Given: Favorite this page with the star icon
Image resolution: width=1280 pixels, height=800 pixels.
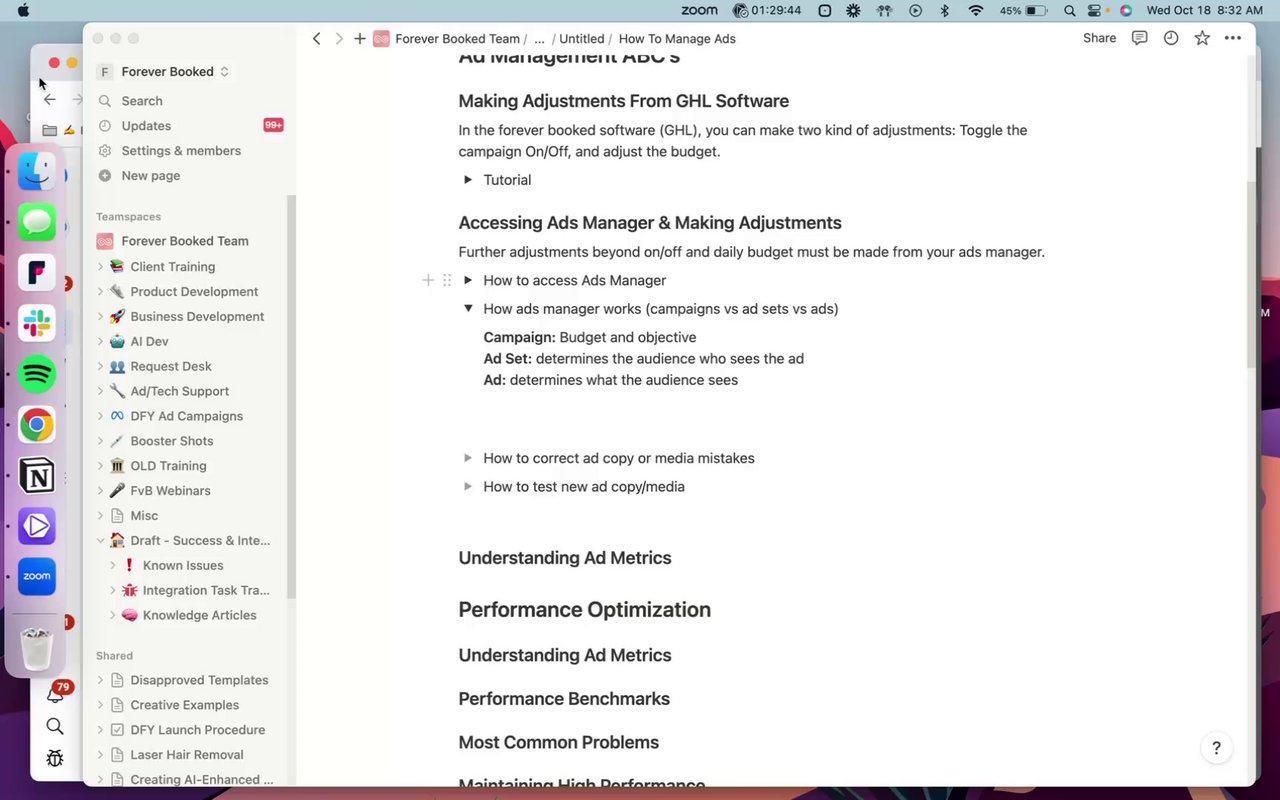Looking at the screenshot, I should click(1202, 38).
